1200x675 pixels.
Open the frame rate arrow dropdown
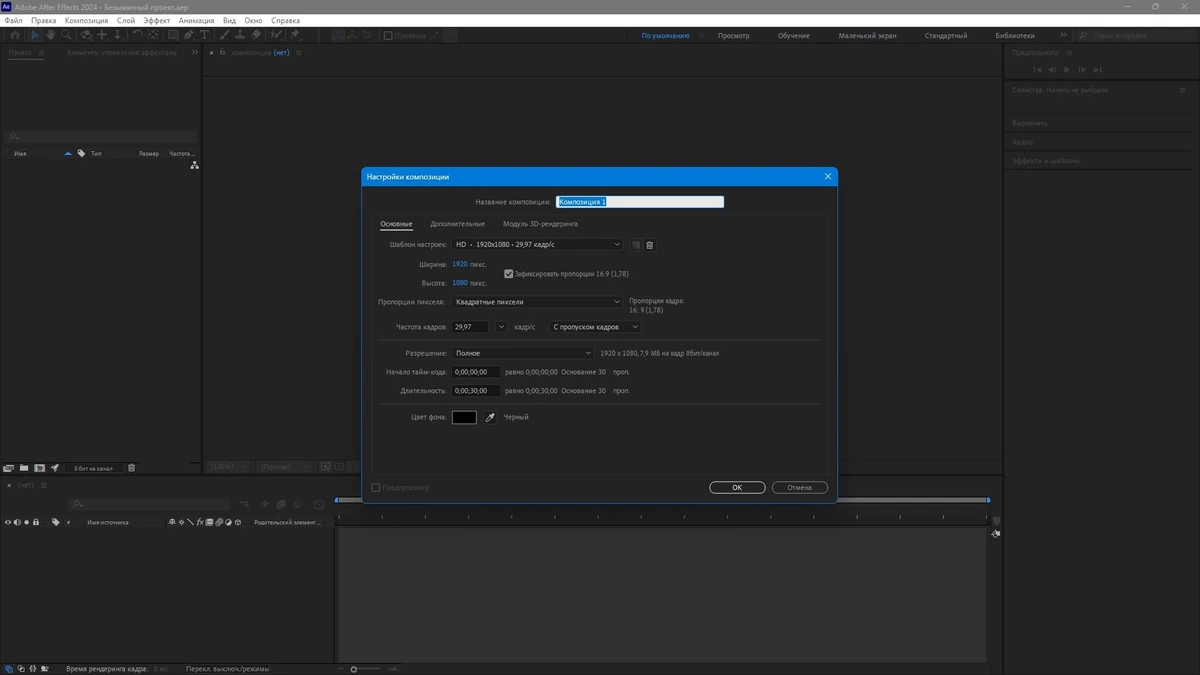[502, 327]
